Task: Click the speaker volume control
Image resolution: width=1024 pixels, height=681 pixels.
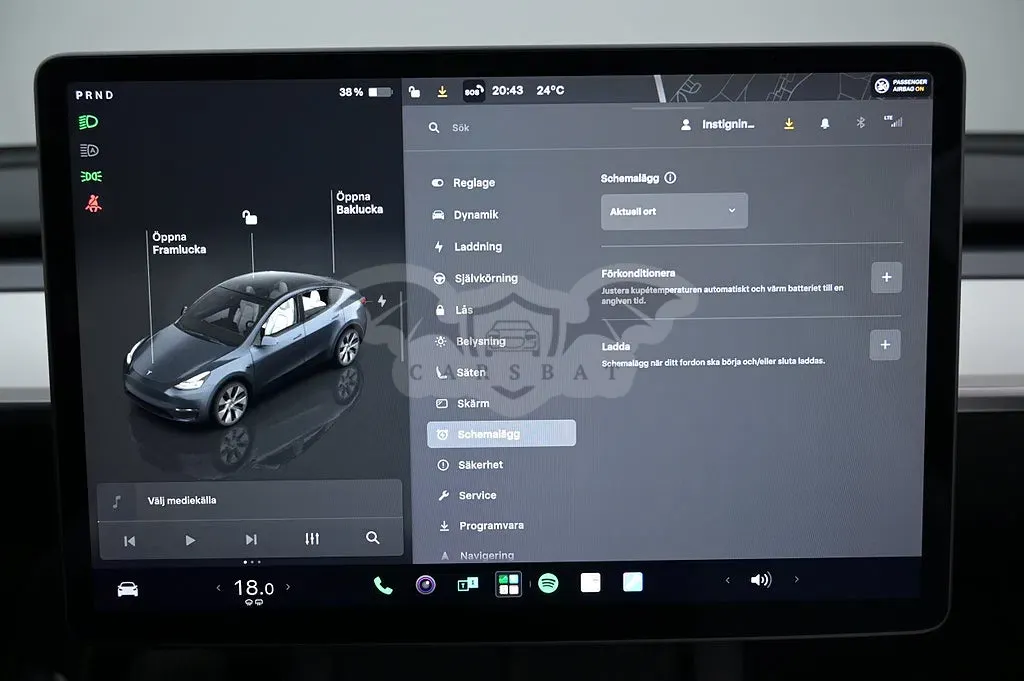Action: click(x=761, y=580)
